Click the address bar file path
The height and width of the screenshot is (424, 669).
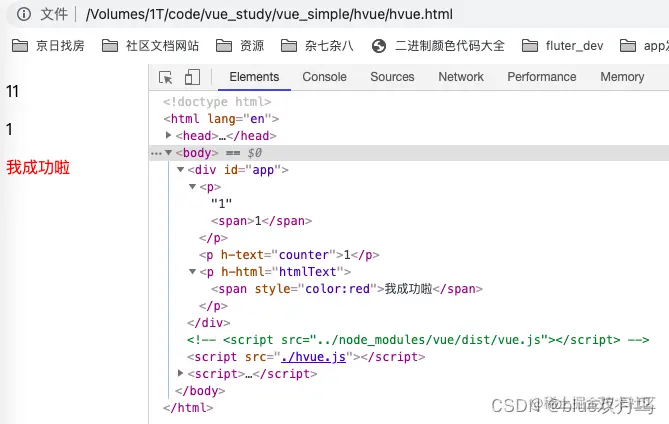click(x=269, y=15)
